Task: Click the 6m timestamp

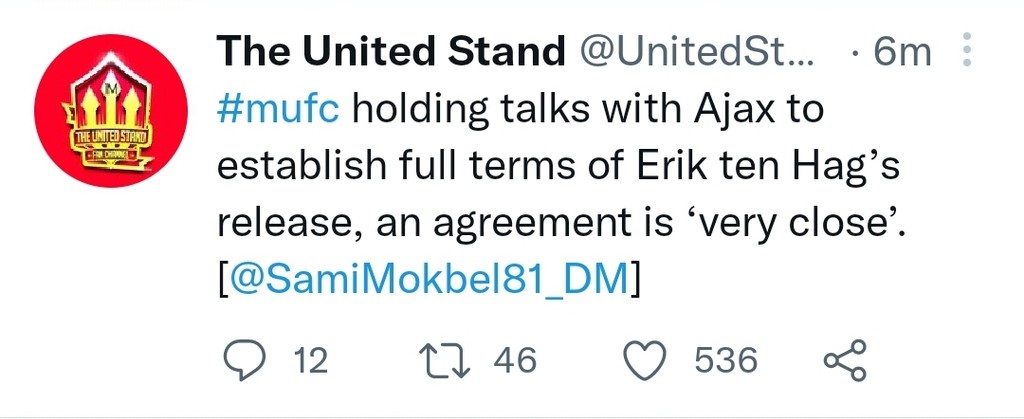Action: (901, 51)
